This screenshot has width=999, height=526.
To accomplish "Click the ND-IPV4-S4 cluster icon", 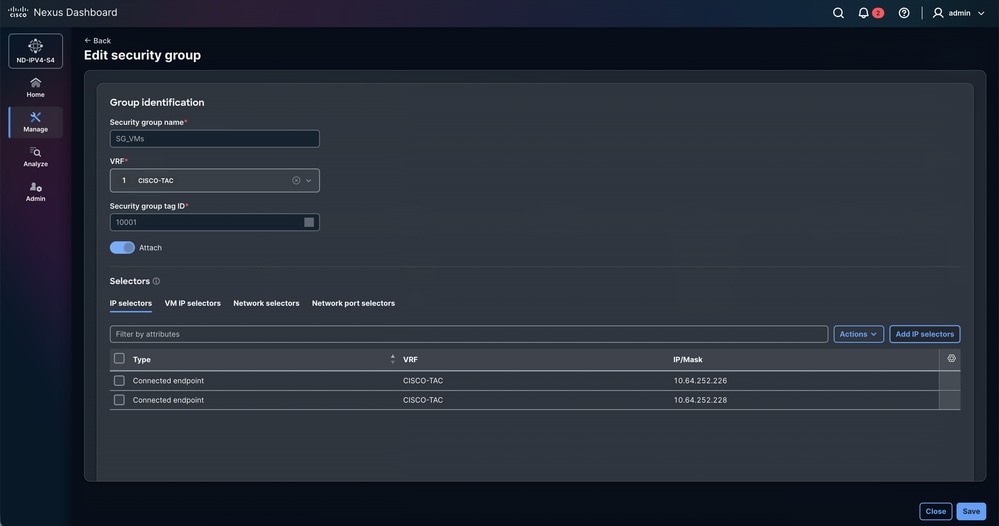I will pos(36,51).
